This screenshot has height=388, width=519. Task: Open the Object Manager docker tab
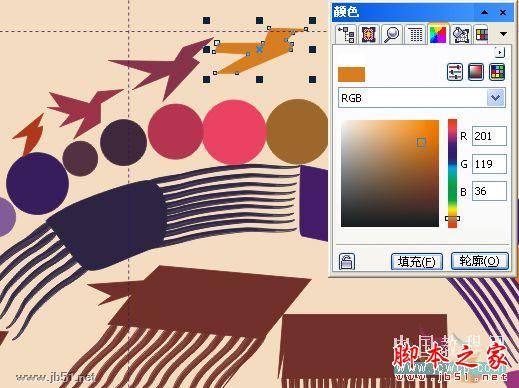coord(346,34)
